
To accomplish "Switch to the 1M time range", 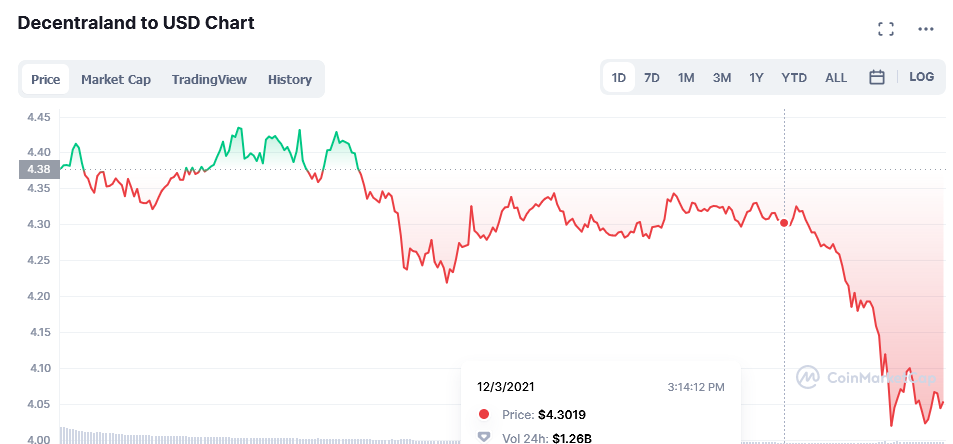I will coord(686,78).
